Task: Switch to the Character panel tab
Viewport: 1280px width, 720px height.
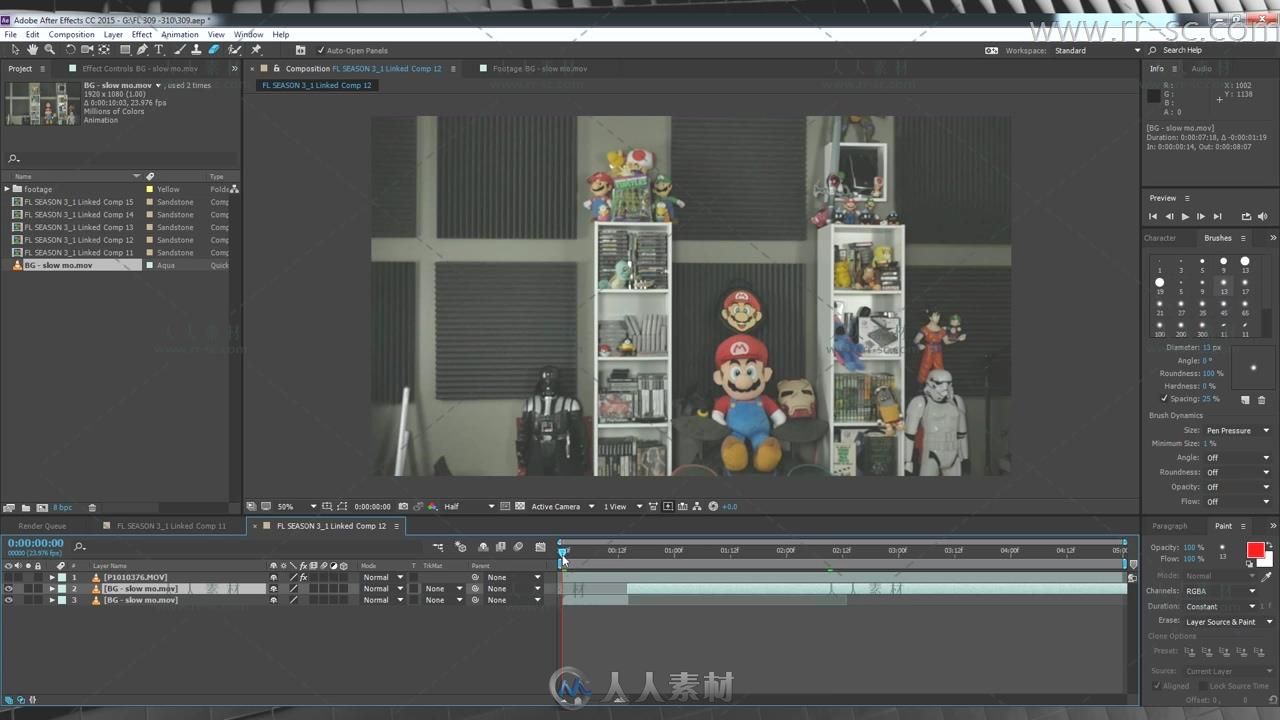Action: 1160,238
